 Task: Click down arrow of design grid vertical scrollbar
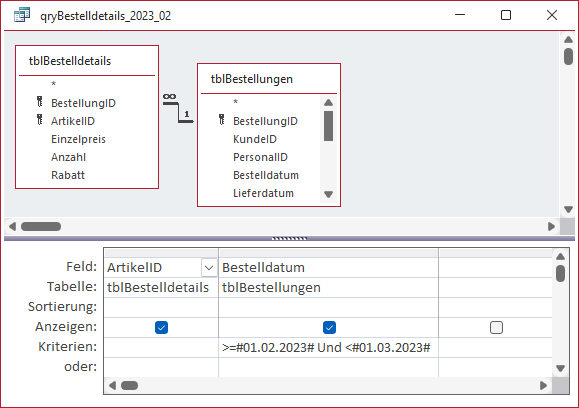point(561,368)
